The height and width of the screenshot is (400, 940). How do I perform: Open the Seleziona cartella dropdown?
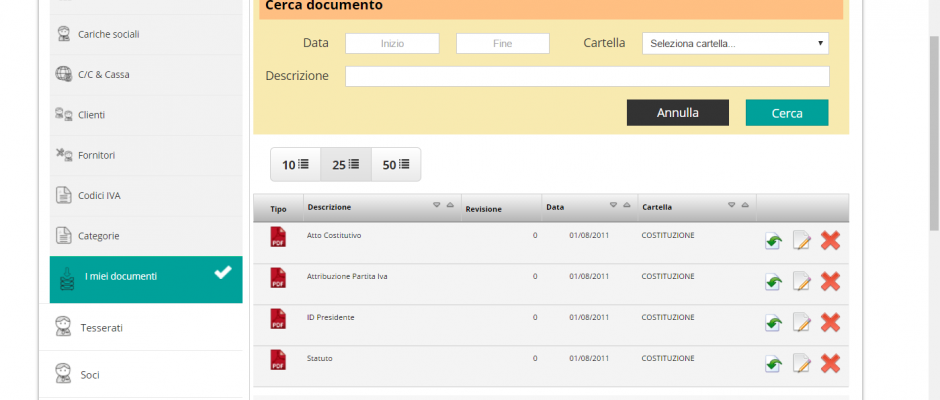pos(736,44)
